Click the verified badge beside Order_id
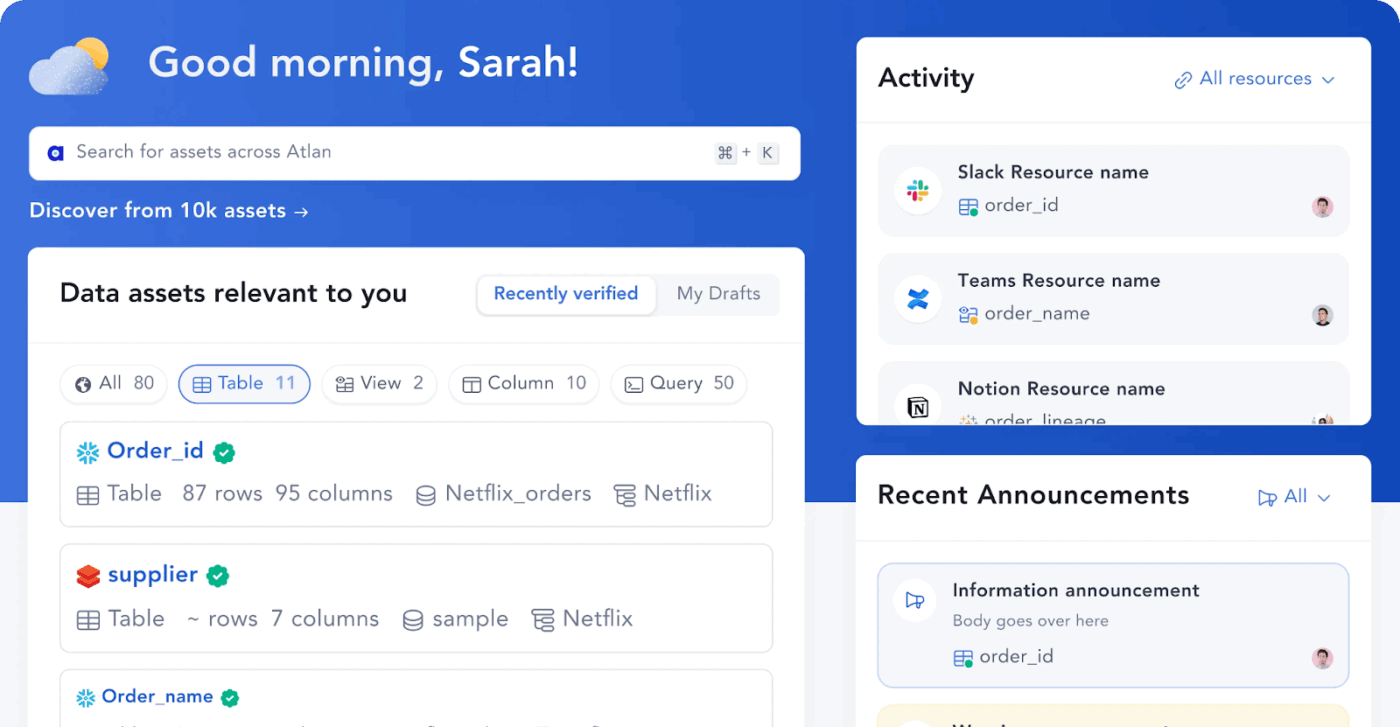Screen dimensions: 1400x727 coord(223,452)
